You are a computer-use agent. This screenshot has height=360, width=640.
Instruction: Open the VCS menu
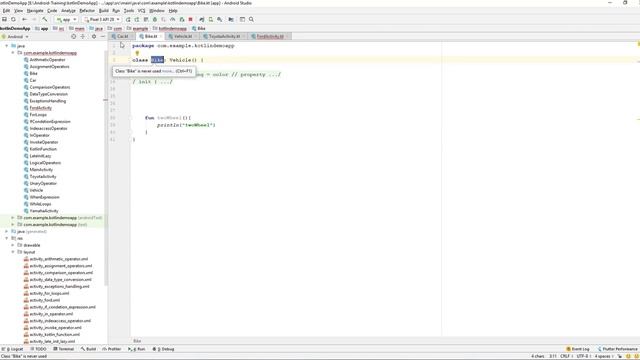tap(141, 11)
